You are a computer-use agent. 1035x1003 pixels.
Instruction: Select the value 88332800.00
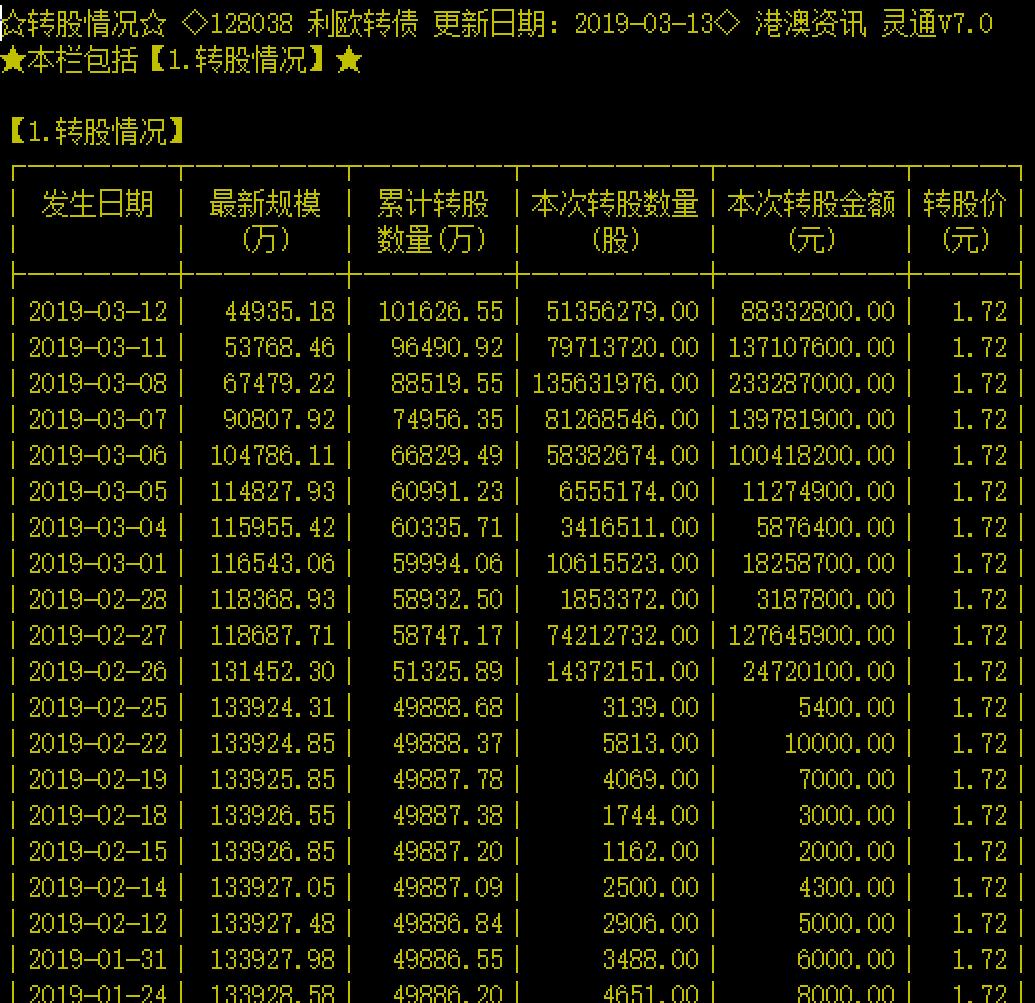818,311
